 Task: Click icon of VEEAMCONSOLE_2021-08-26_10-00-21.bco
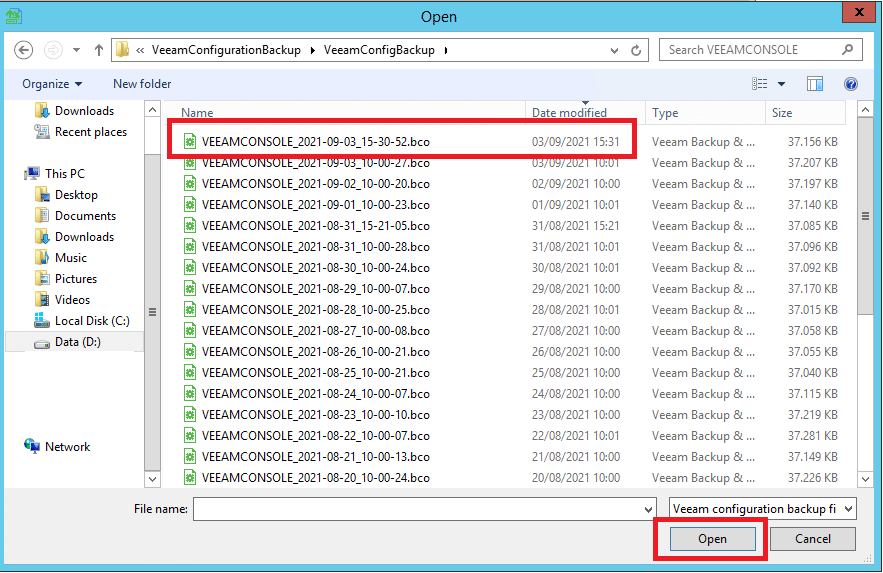[x=190, y=352]
